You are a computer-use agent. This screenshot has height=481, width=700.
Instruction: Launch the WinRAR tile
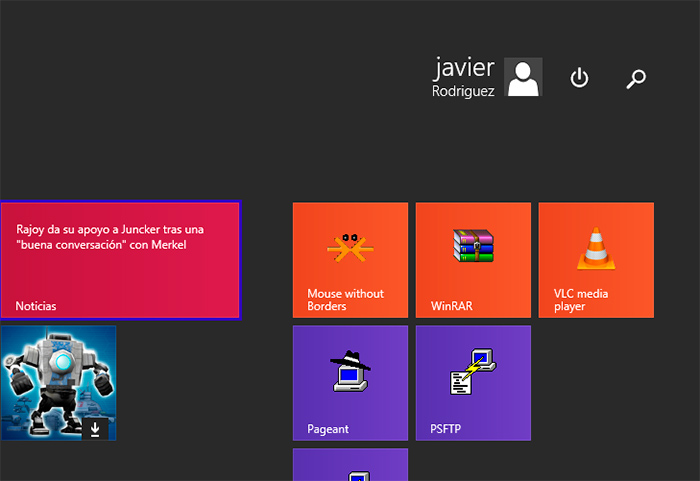point(473,260)
